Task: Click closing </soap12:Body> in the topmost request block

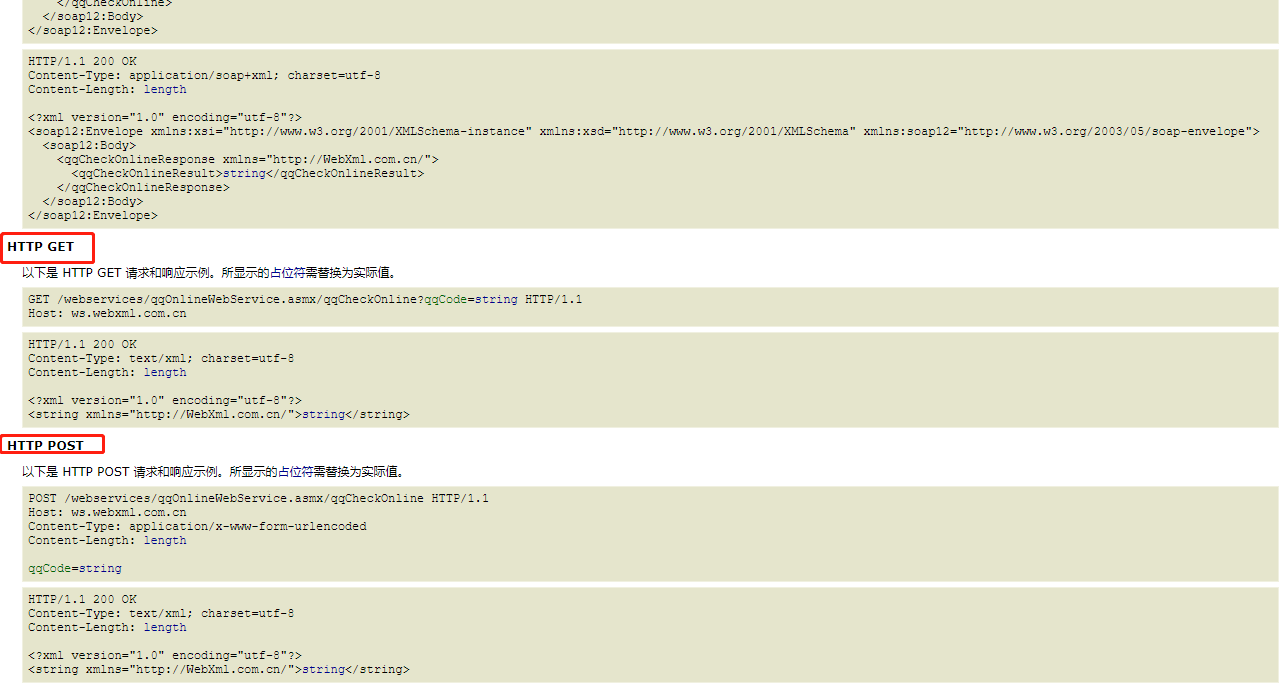Action: [93, 17]
